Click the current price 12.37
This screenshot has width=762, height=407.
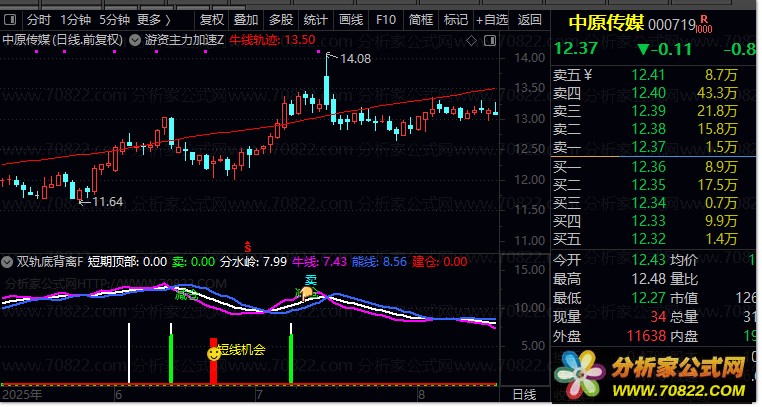click(576, 49)
